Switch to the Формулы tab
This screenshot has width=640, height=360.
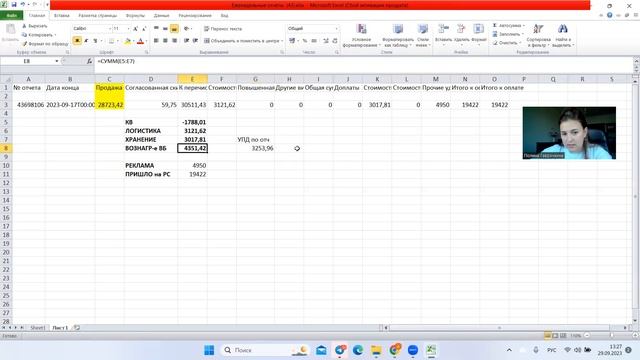point(135,16)
